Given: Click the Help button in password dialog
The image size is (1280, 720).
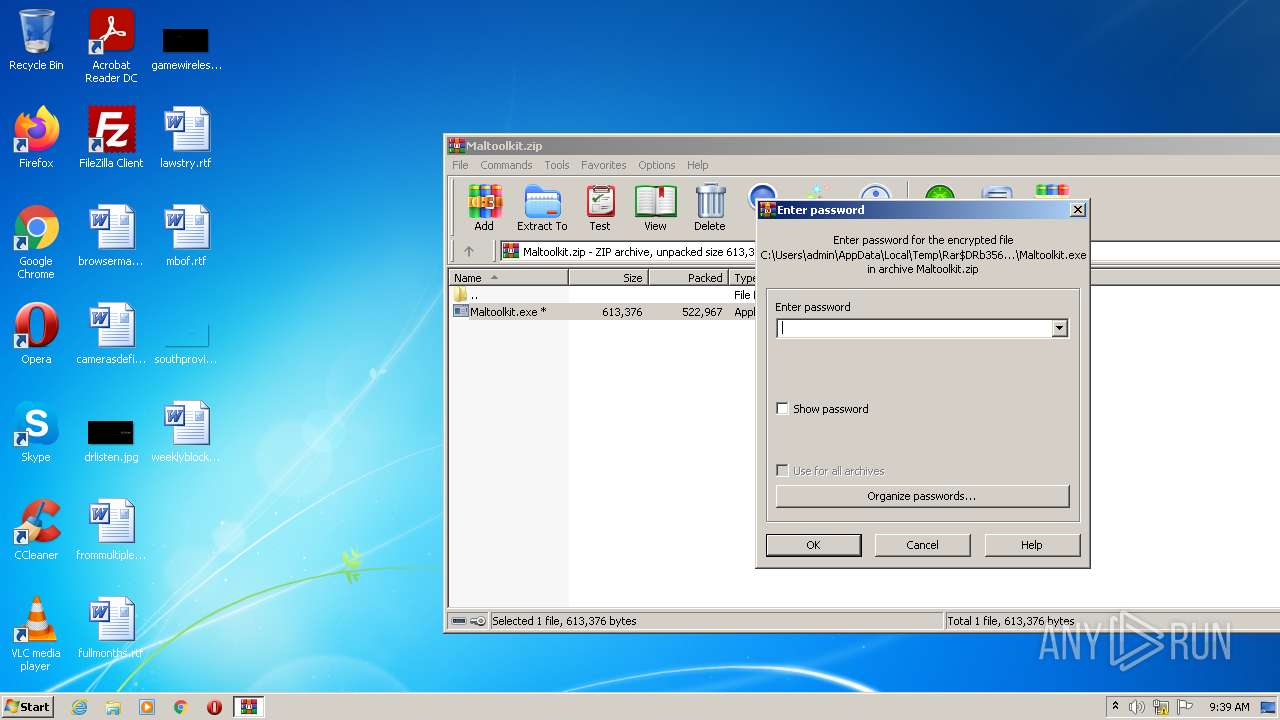Looking at the screenshot, I should pyautogui.click(x=1032, y=545).
